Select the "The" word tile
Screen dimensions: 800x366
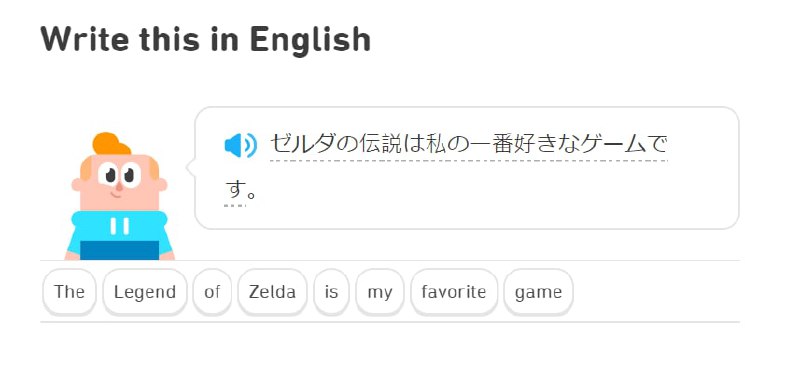pyautogui.click(x=69, y=292)
